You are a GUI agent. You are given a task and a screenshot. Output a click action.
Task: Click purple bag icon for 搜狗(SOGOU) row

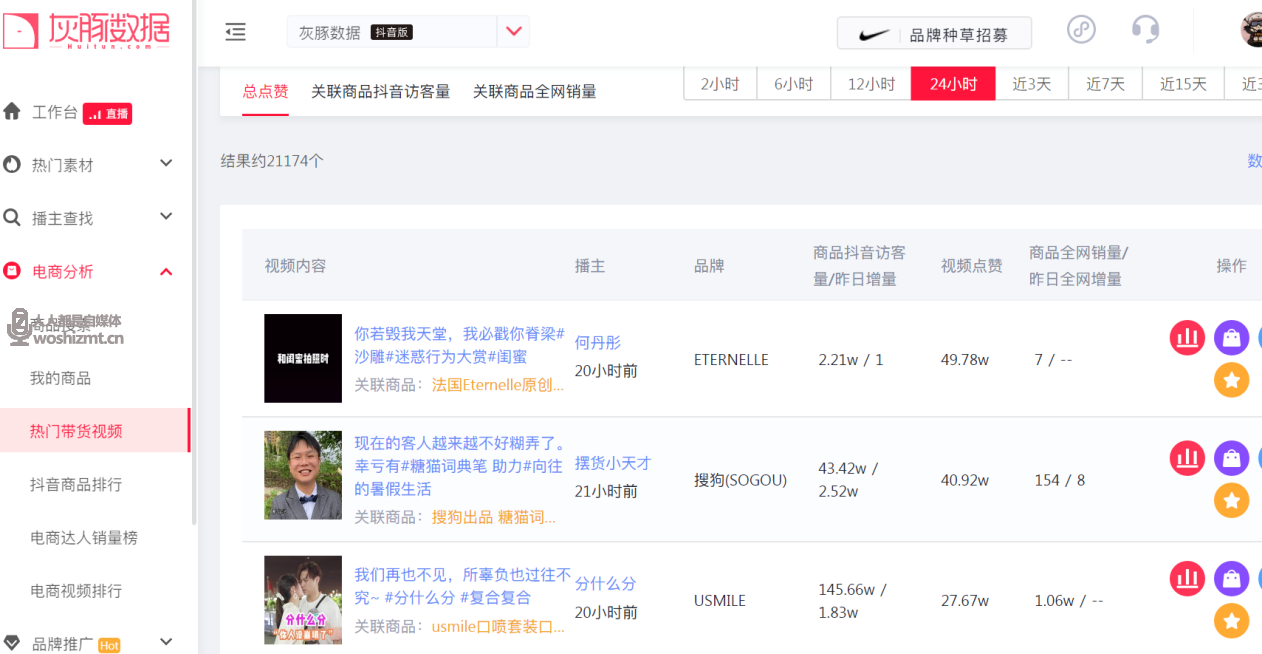pos(1232,458)
